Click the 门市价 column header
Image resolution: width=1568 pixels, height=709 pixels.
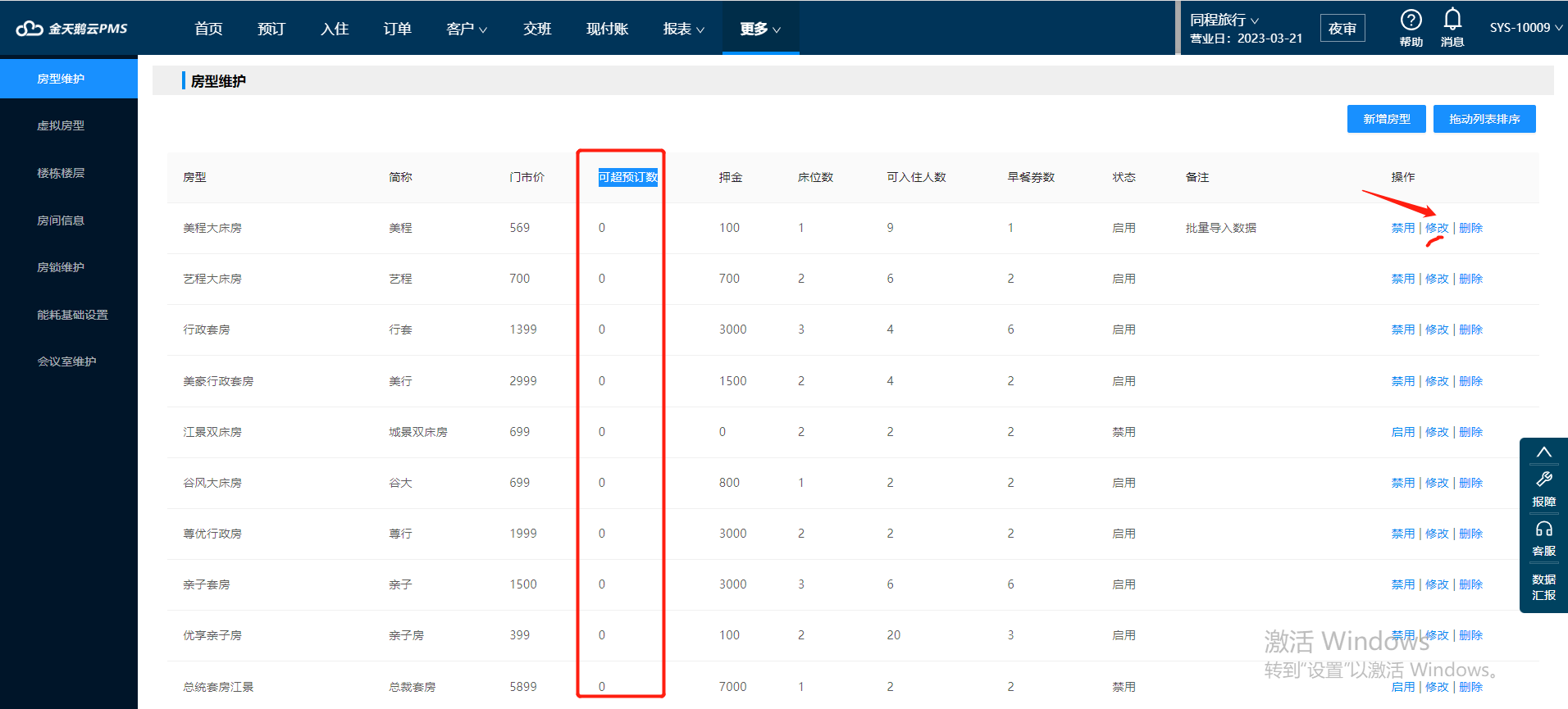[527, 177]
